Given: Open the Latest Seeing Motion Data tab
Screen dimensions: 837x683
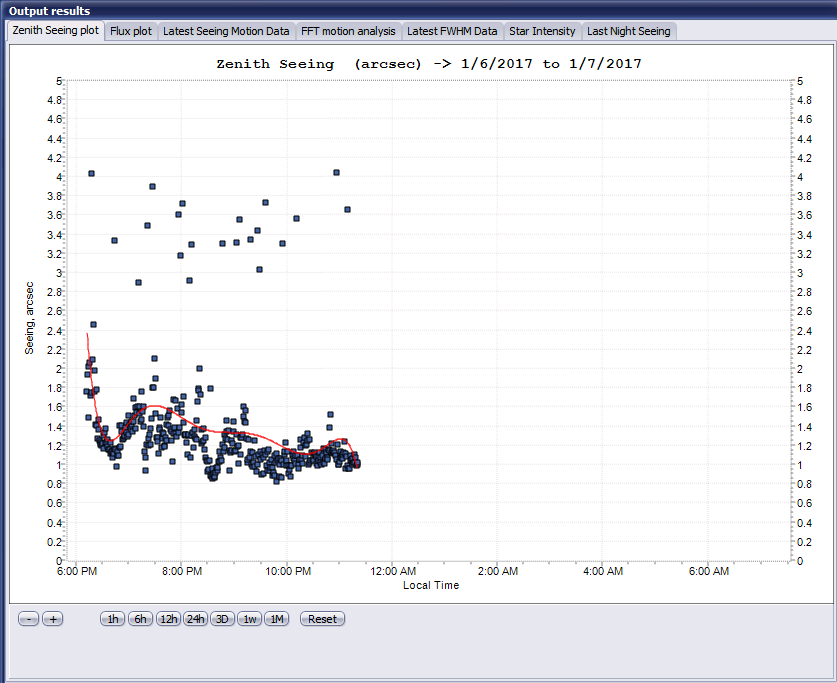Looking at the screenshot, I should (226, 31).
